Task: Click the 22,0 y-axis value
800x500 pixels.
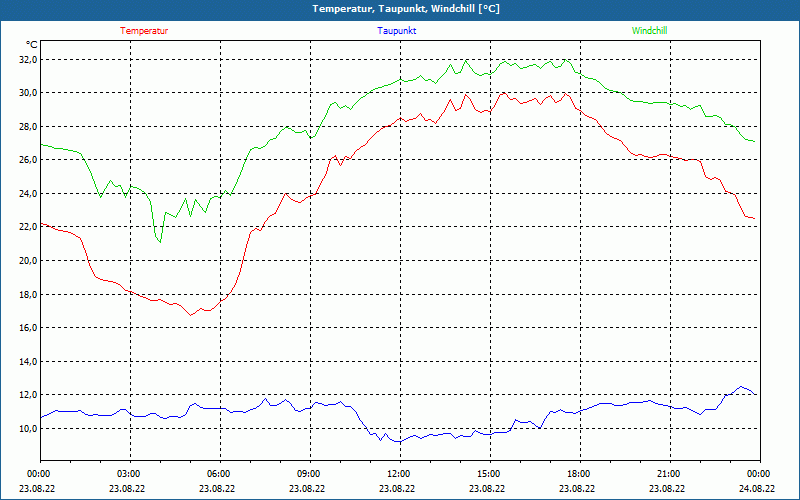Action: 29,227
